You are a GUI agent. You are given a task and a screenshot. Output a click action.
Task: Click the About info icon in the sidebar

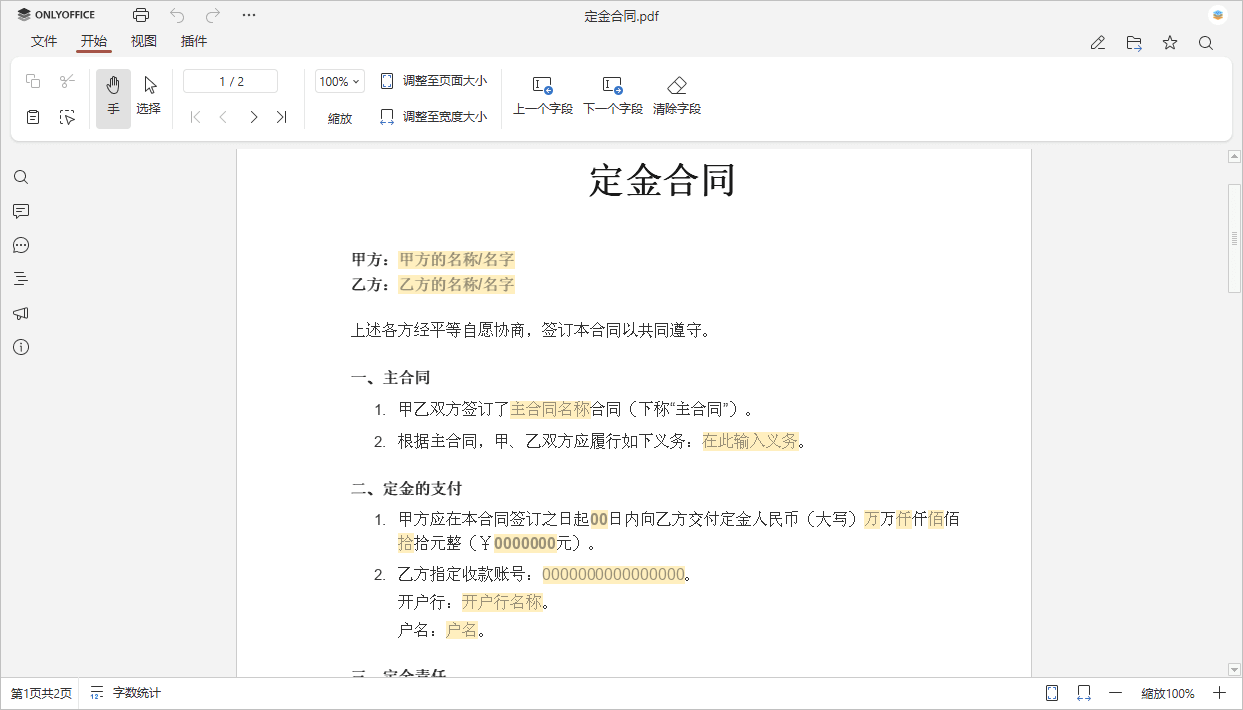tap(20, 347)
